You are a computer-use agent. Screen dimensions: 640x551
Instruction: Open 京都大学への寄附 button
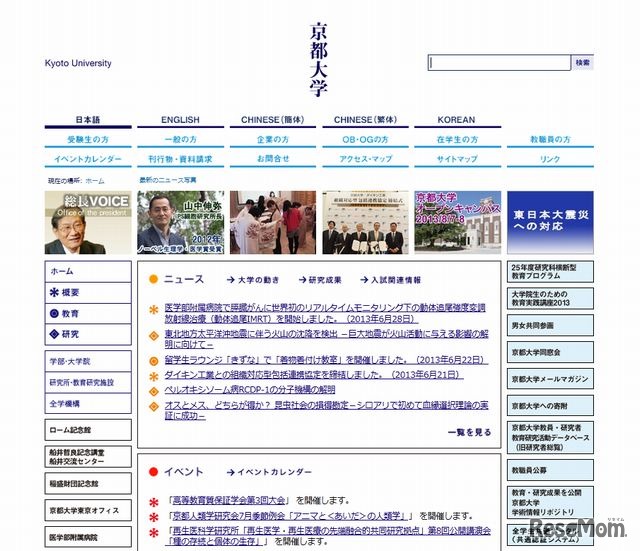(550, 406)
